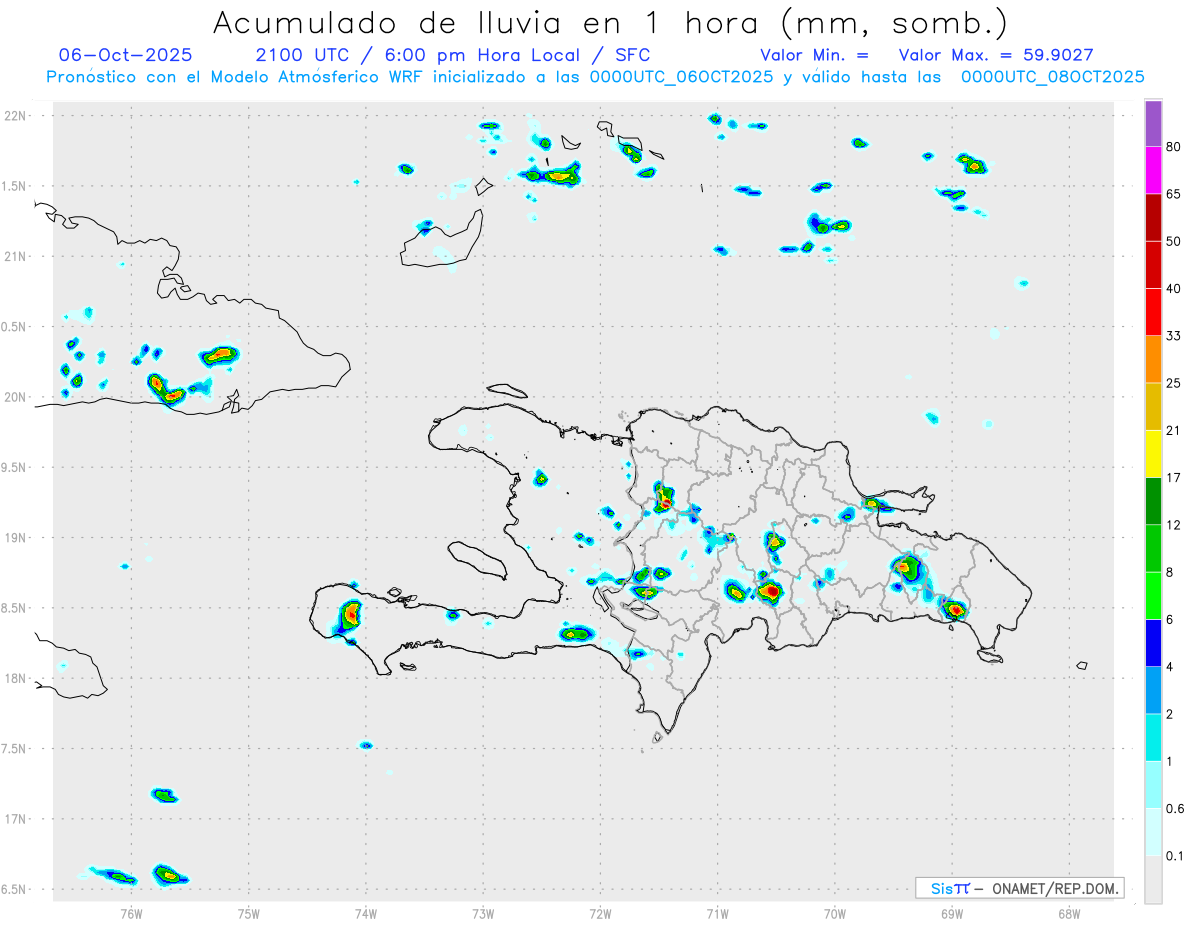
Task: Click the 68W longitude label
Action: coord(1069,914)
